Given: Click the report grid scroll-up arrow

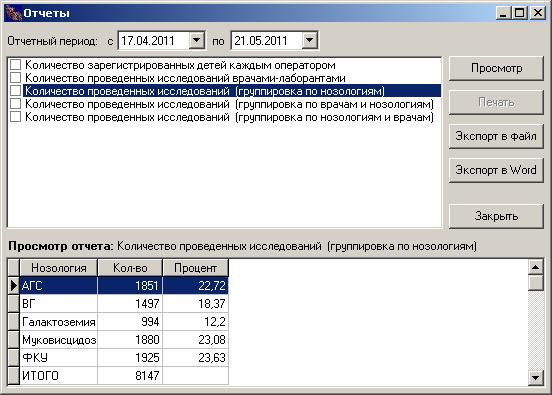Looking at the screenshot, I should click(x=535, y=267).
